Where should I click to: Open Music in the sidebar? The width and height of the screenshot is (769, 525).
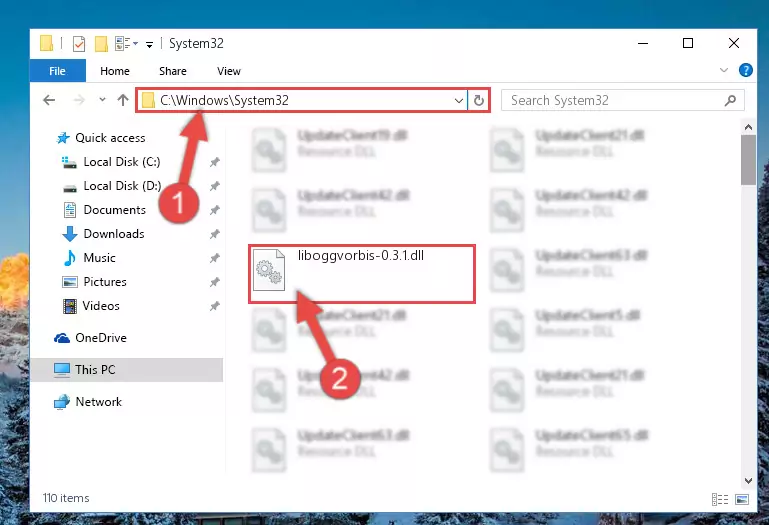(100, 258)
